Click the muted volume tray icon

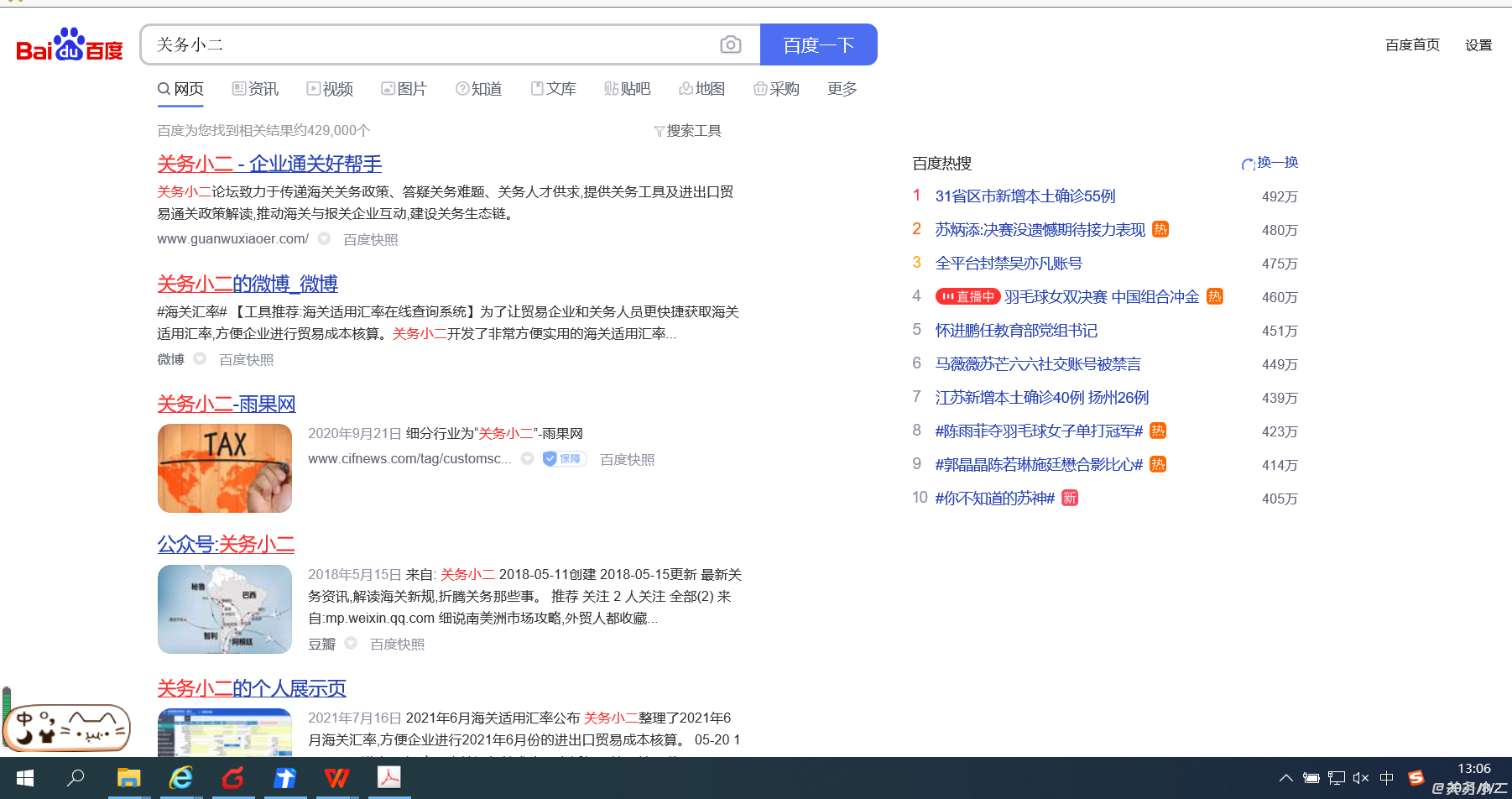[x=1361, y=778]
